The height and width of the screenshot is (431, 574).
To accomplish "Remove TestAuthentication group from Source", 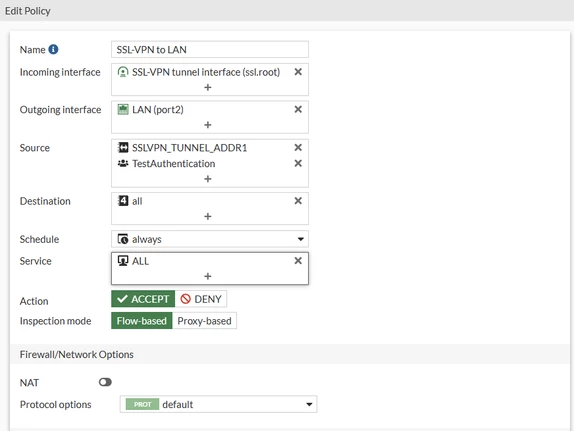I will tap(298, 163).
